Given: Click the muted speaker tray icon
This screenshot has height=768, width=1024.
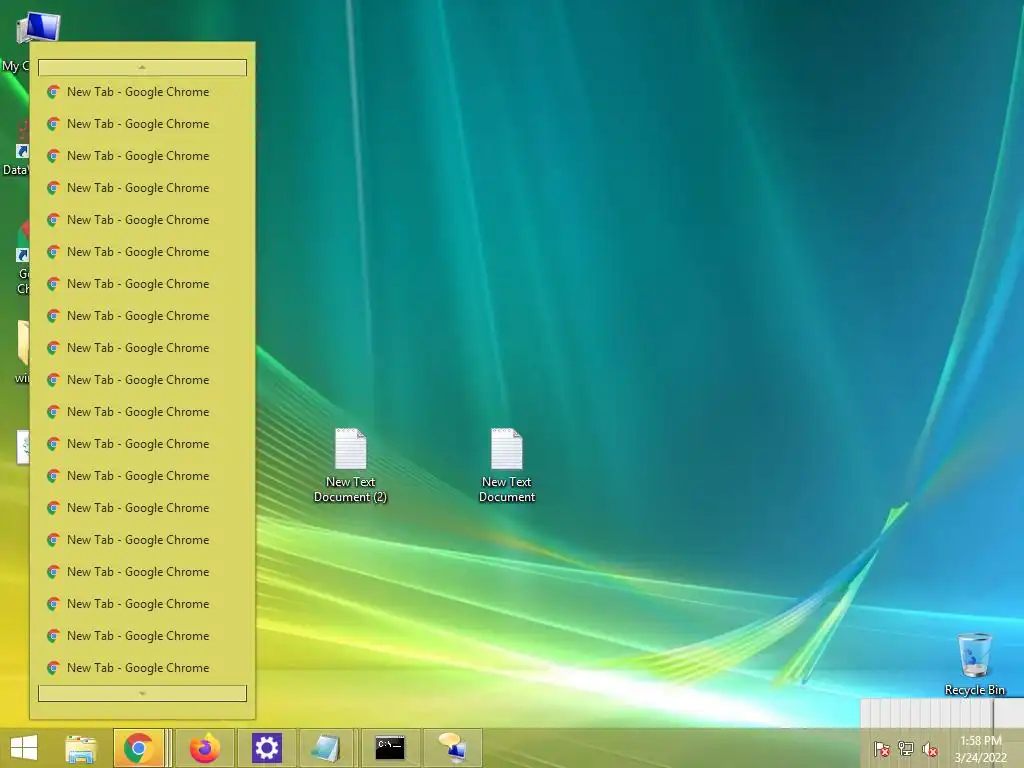Looking at the screenshot, I should (930, 749).
